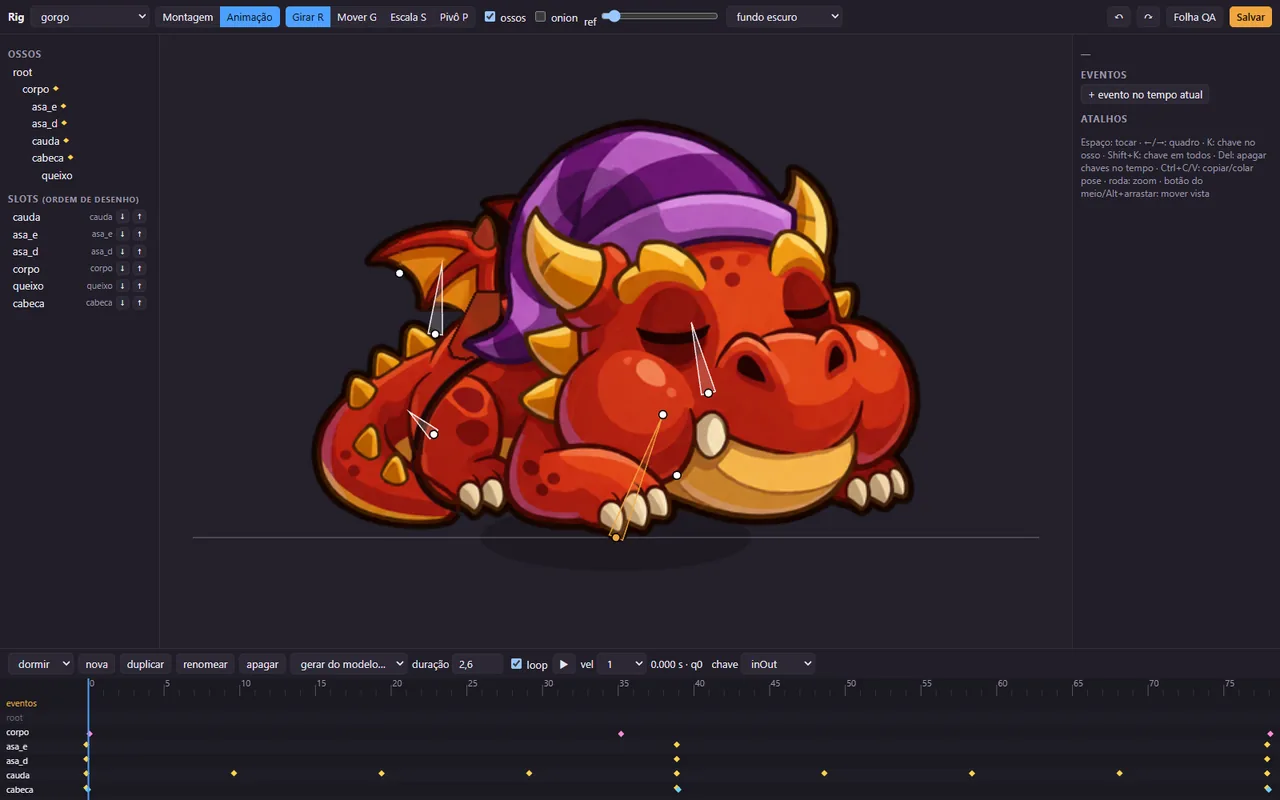
Task: Move cabeca slot up with arrow
Action: point(140,303)
